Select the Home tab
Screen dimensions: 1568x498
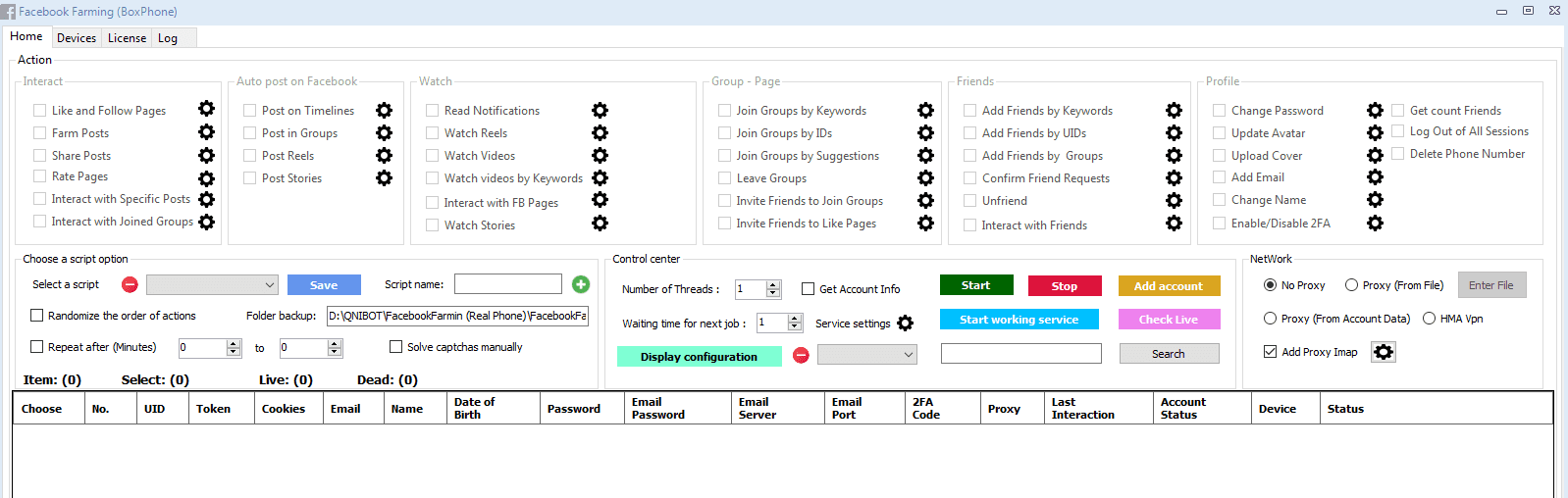(x=26, y=36)
